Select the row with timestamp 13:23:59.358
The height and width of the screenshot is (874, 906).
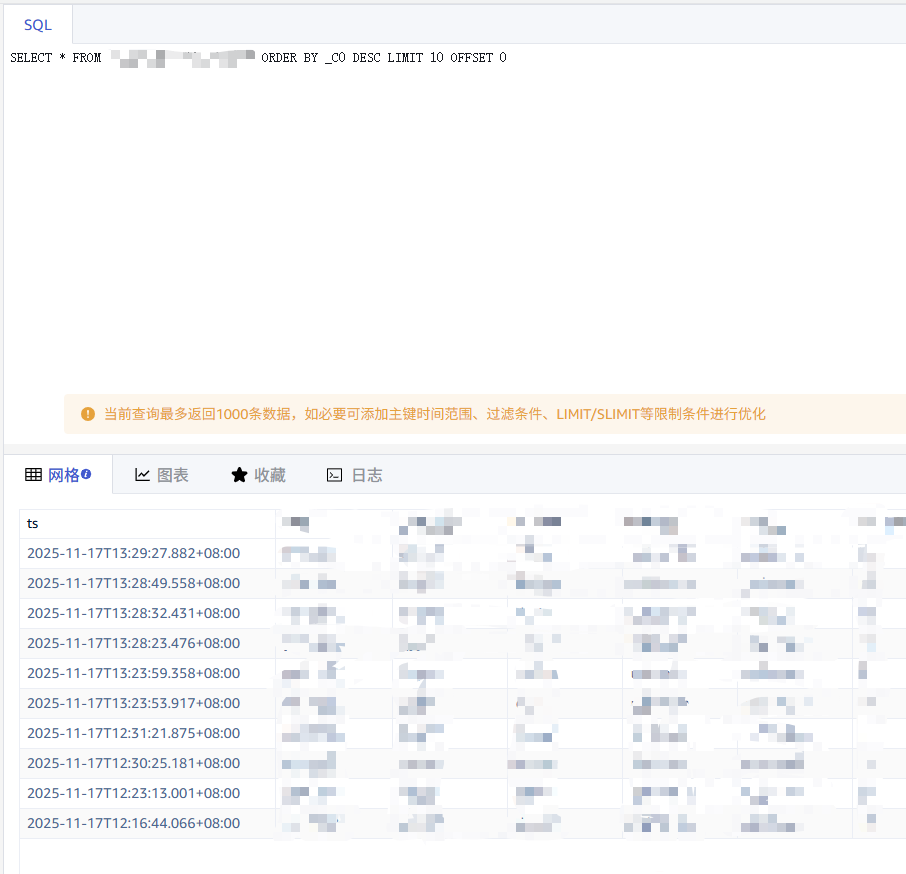pyautogui.click(x=133, y=674)
